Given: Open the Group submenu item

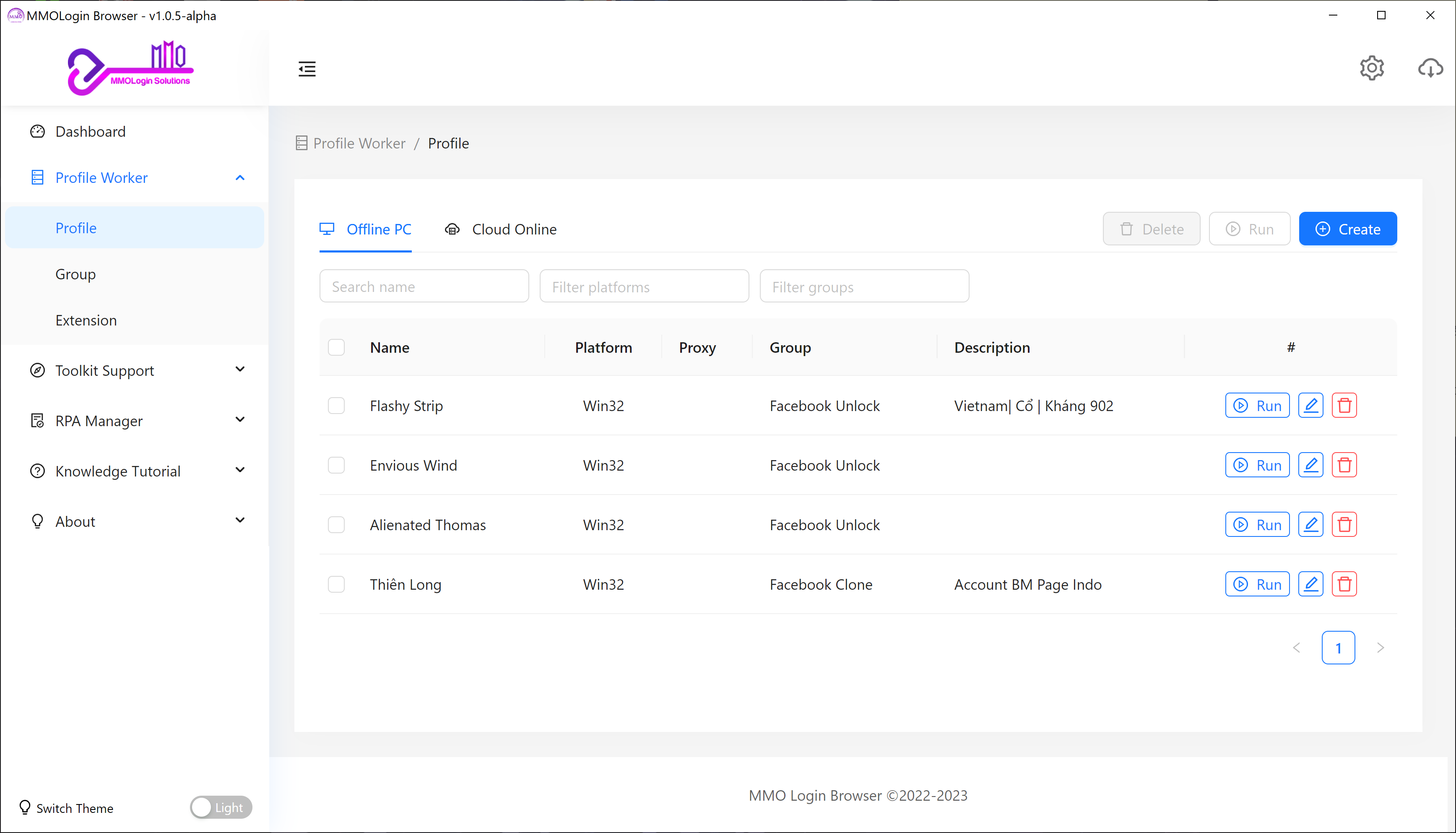Looking at the screenshot, I should click(75, 274).
